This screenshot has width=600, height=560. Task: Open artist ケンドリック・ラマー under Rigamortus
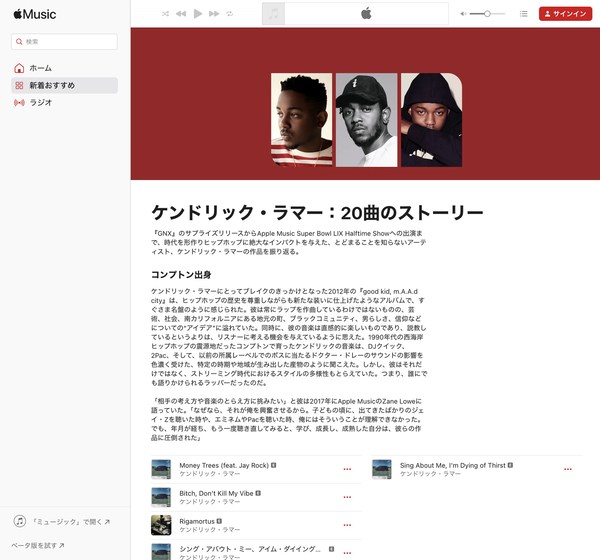pyautogui.click(x=210, y=530)
